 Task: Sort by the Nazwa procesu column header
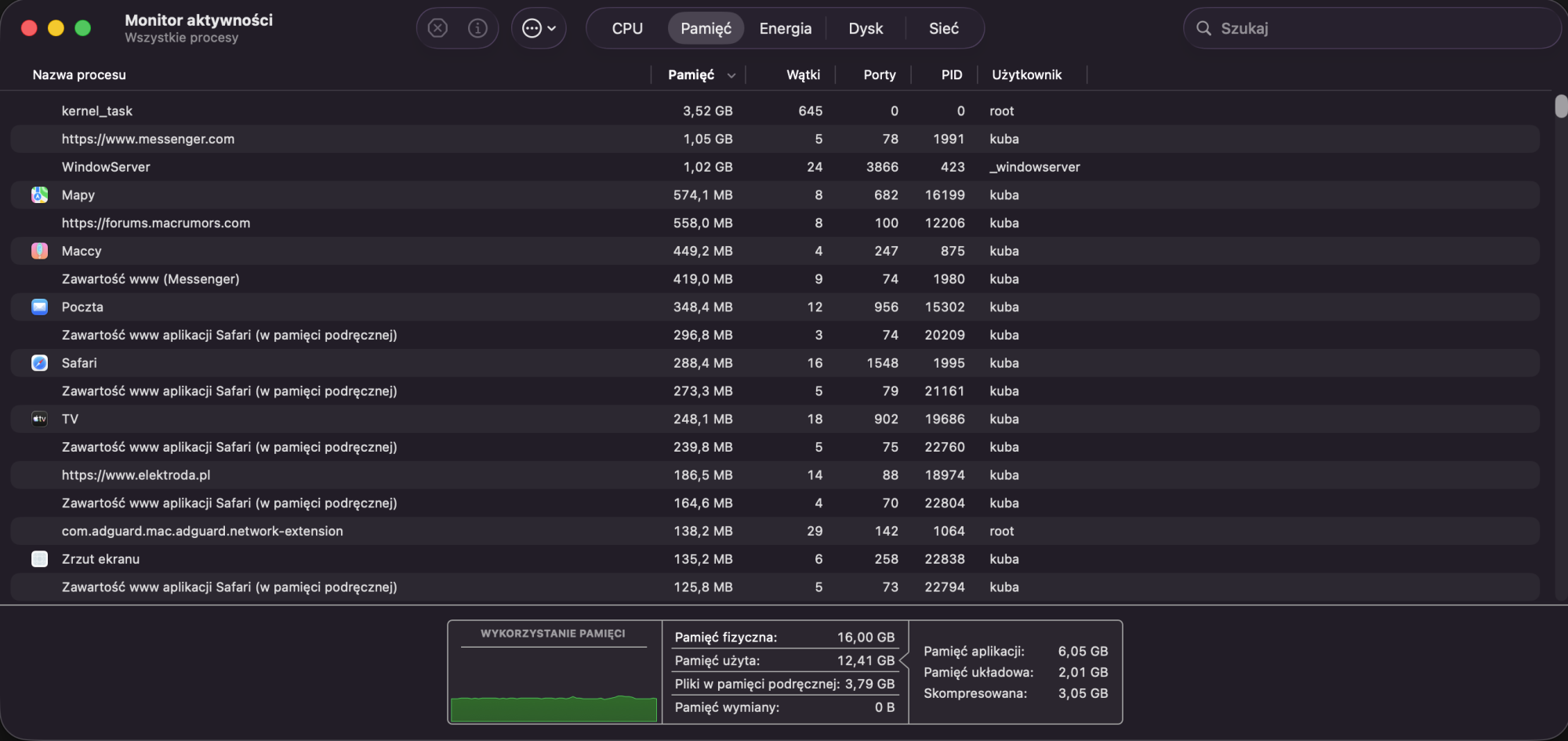(x=79, y=74)
